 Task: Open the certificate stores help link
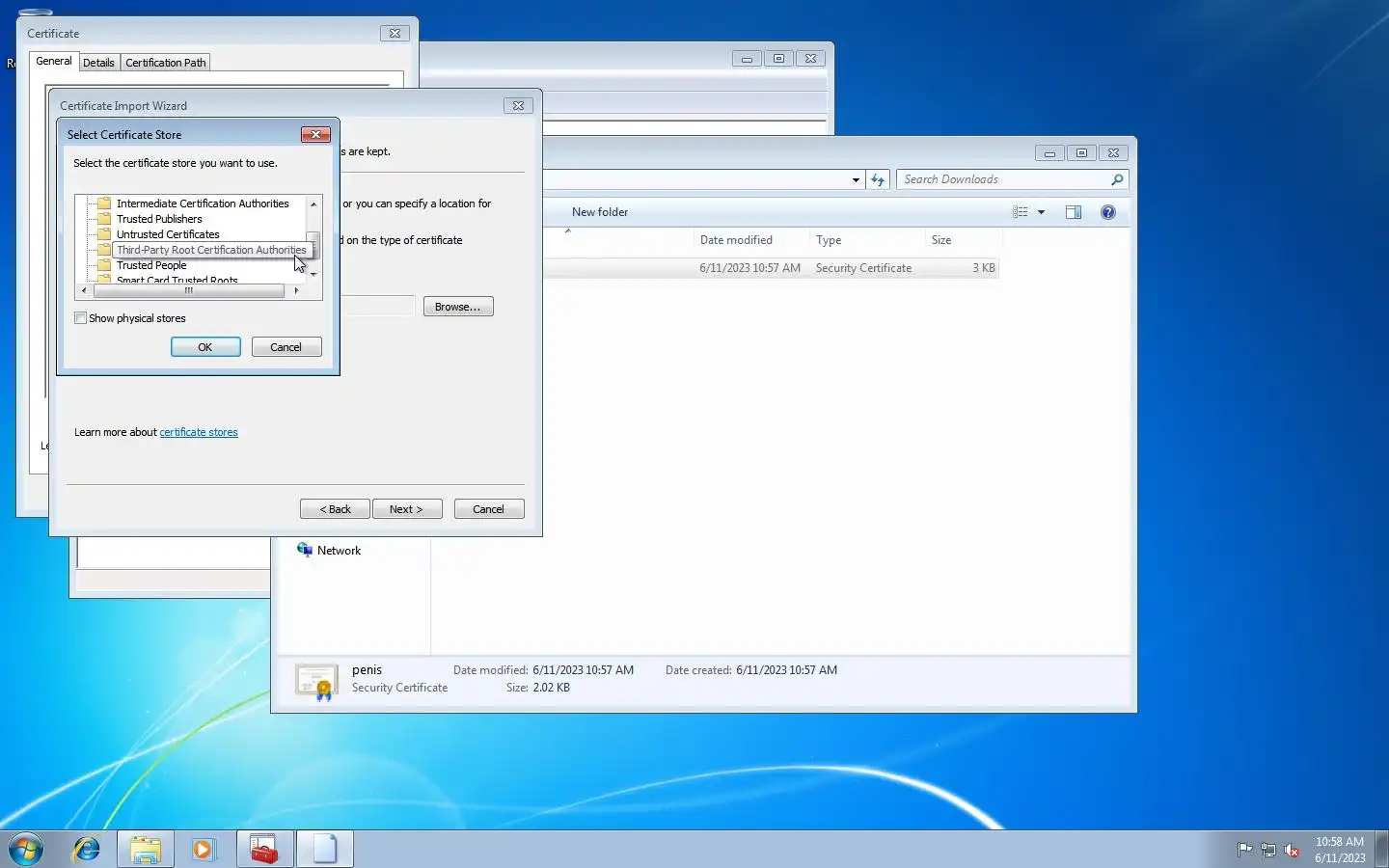coord(199,432)
